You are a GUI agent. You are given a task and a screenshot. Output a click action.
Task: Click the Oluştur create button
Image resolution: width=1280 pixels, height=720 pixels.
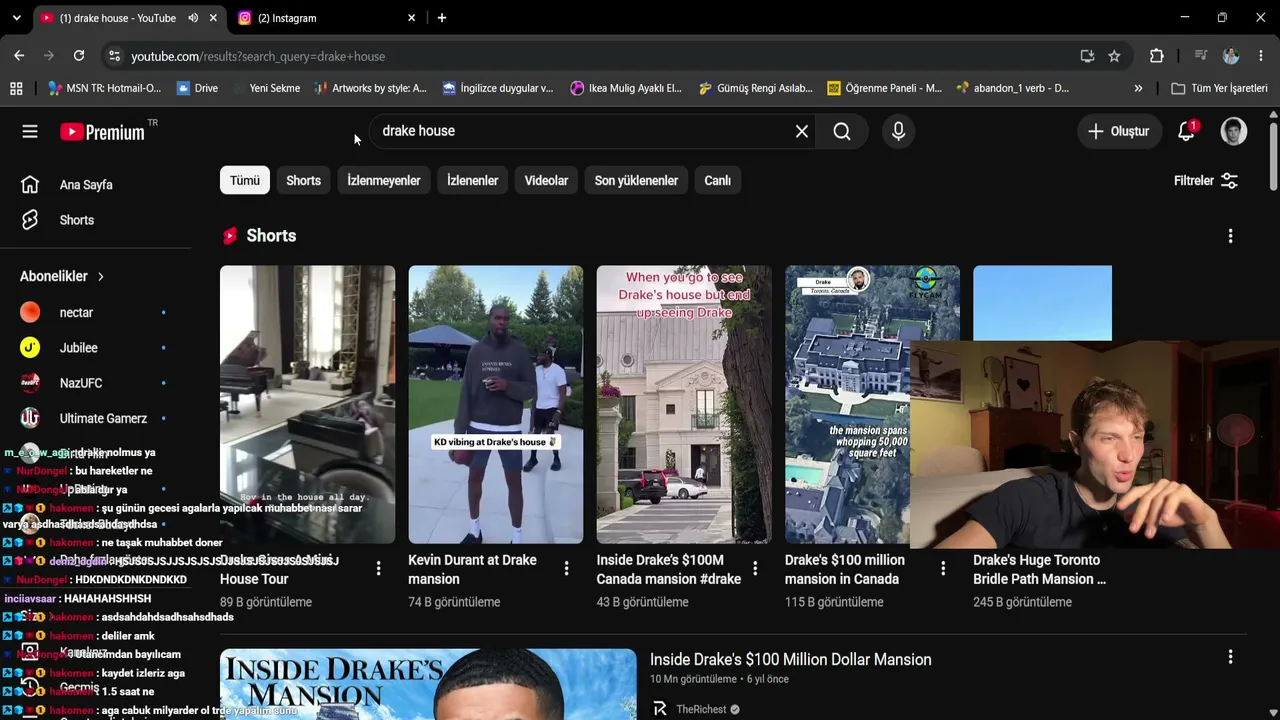coord(1118,131)
